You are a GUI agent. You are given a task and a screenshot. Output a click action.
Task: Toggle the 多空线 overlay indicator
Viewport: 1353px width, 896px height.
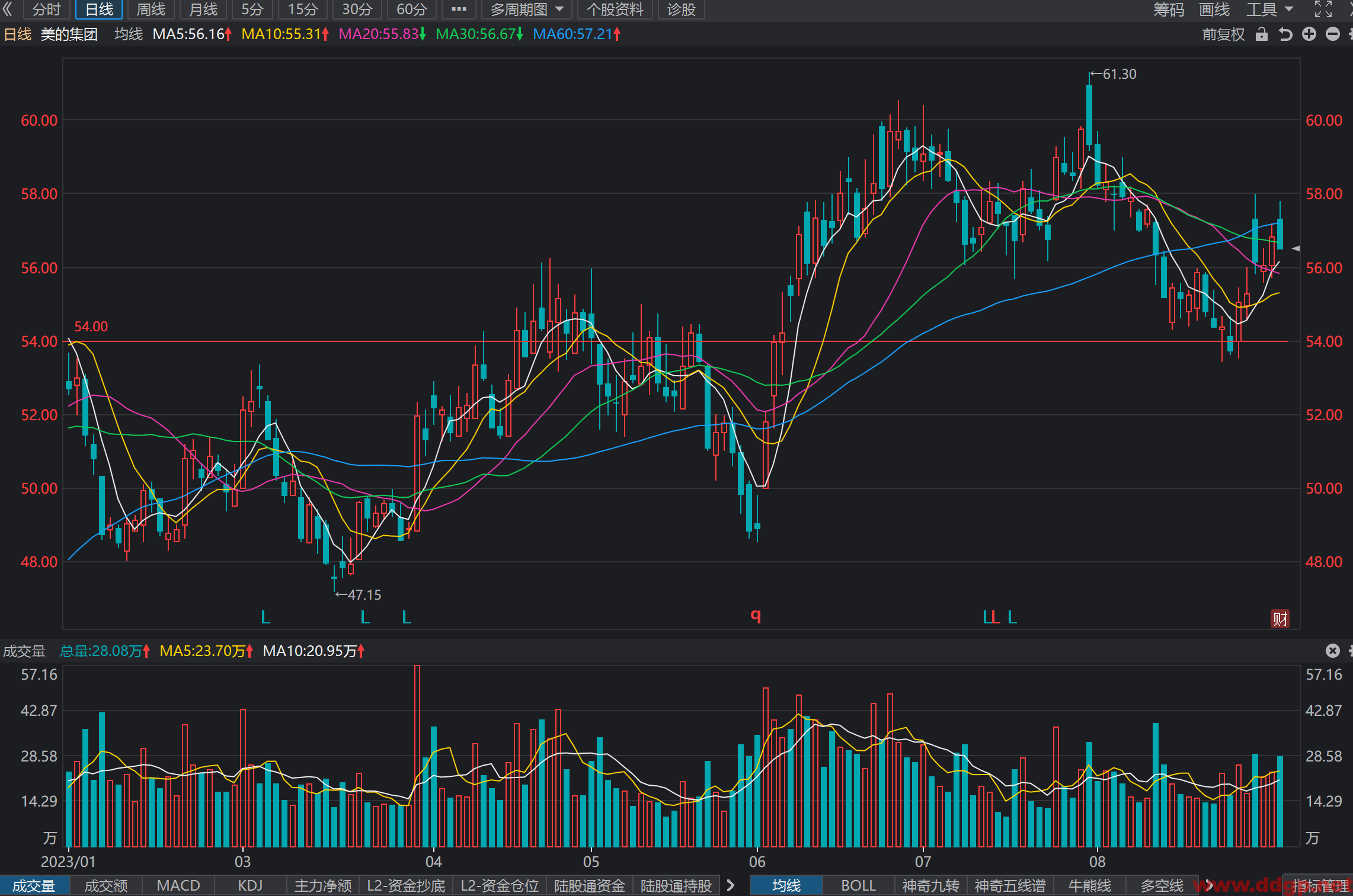1162,885
